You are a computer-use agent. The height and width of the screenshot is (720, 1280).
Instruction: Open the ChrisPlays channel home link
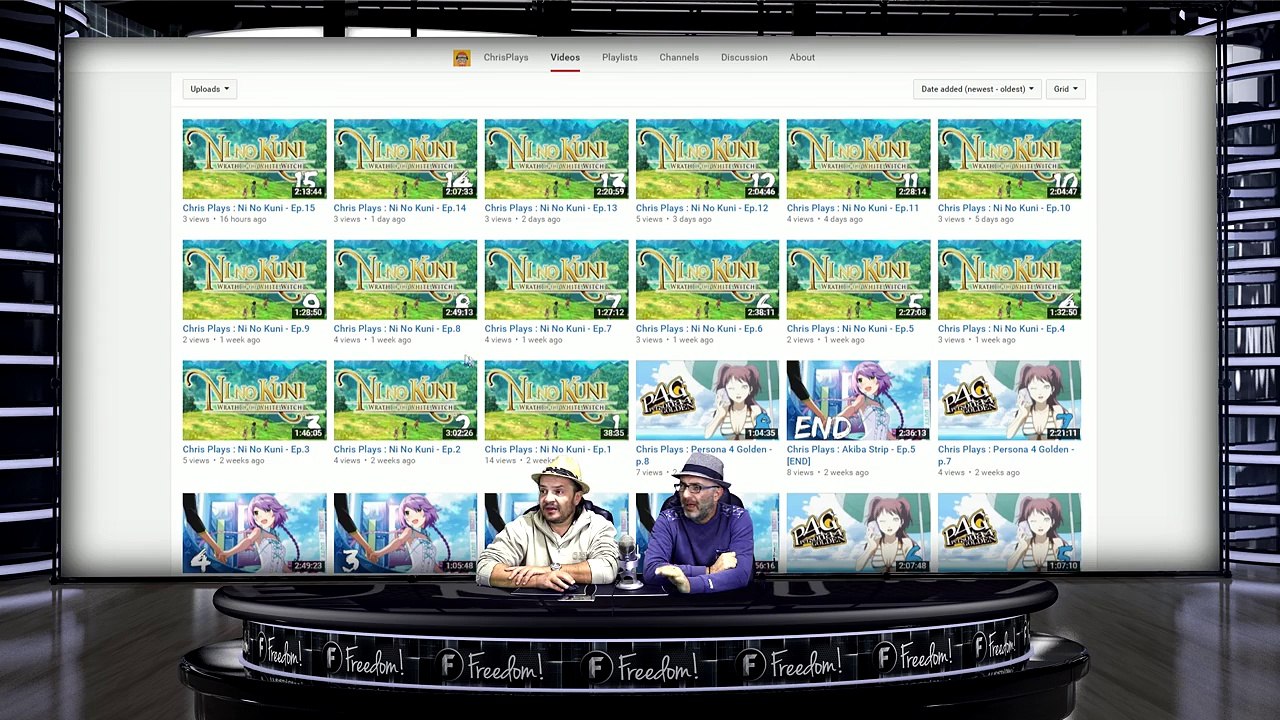[x=506, y=58]
